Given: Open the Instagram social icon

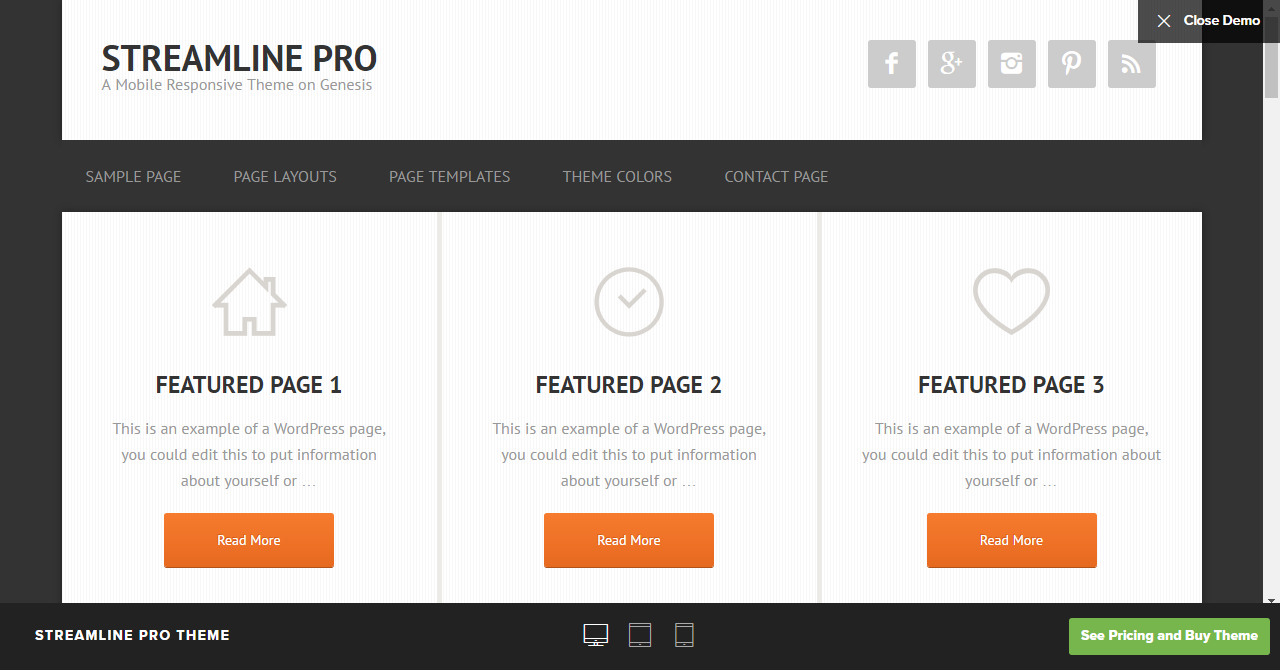Looking at the screenshot, I should (x=1012, y=64).
